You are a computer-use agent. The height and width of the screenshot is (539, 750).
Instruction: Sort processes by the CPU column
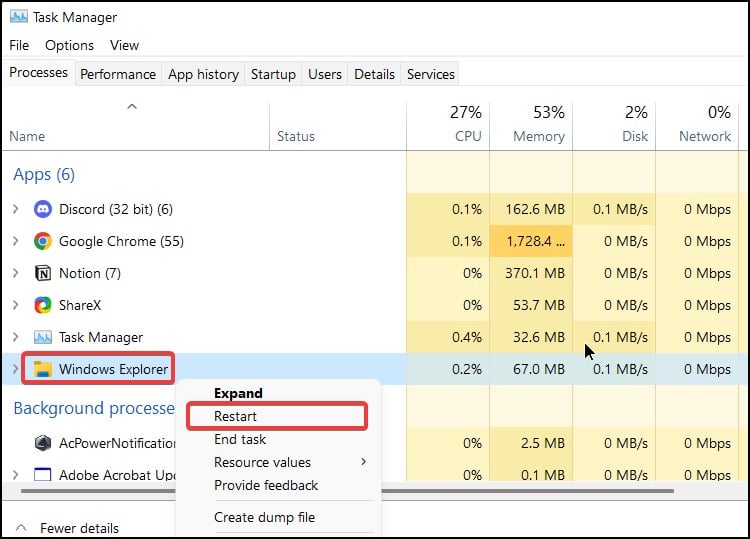(x=448, y=125)
